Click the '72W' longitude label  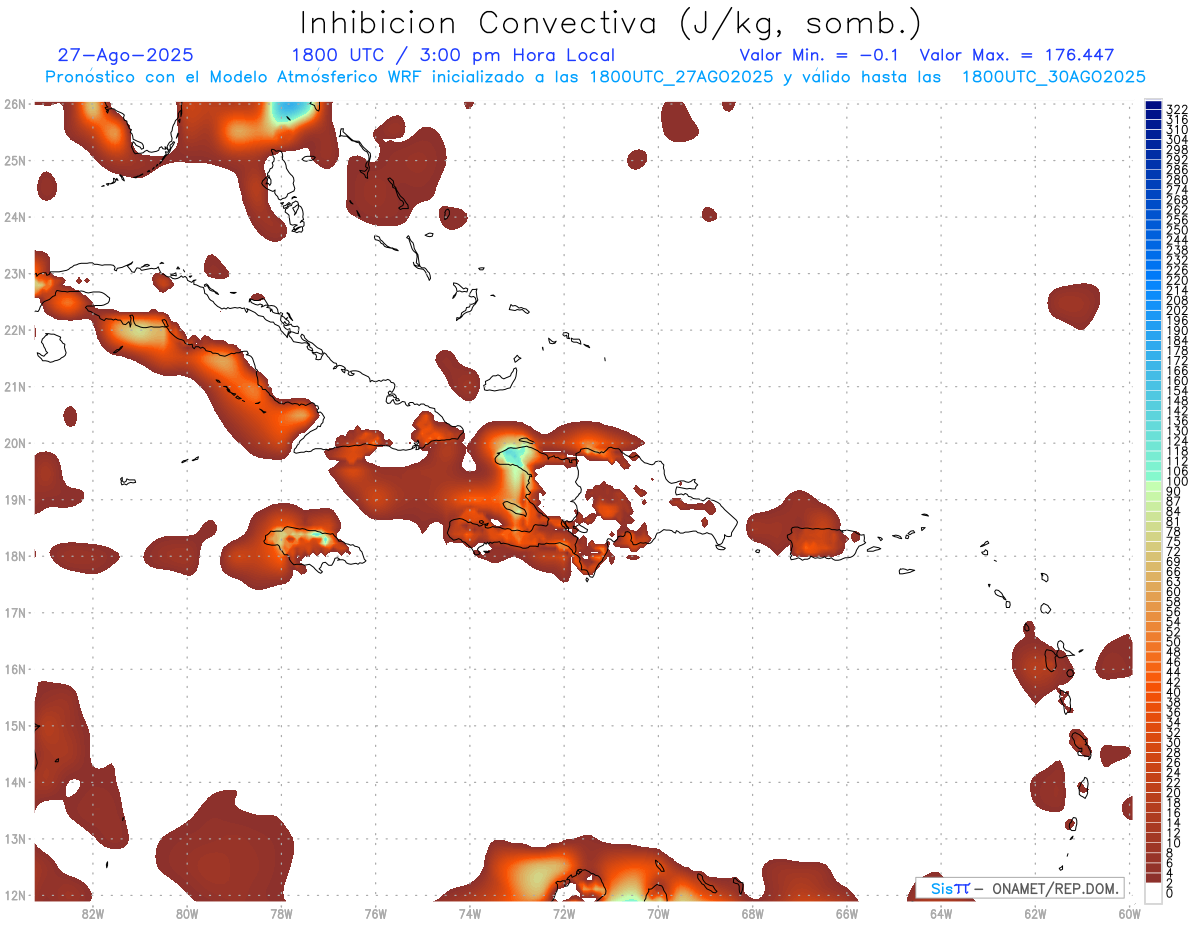[x=564, y=913]
